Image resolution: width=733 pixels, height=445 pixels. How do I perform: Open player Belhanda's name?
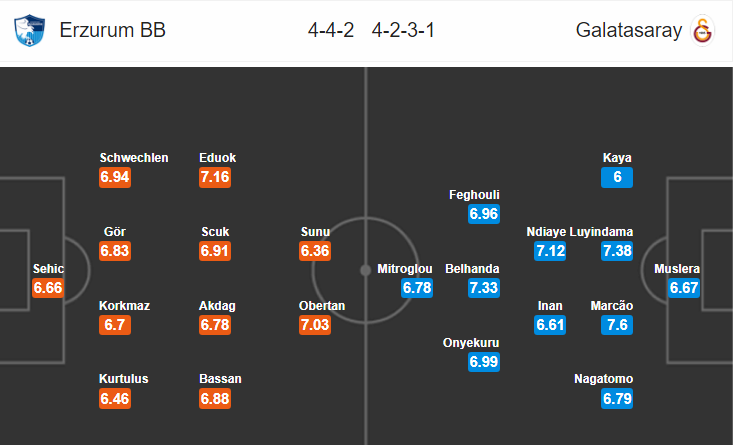tap(472, 269)
